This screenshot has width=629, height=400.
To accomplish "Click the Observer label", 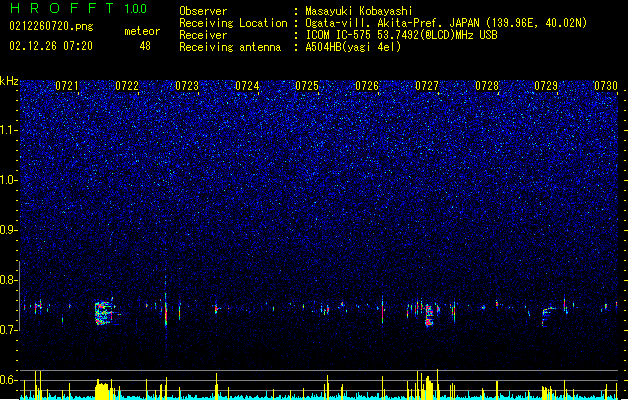I will tap(203, 11).
